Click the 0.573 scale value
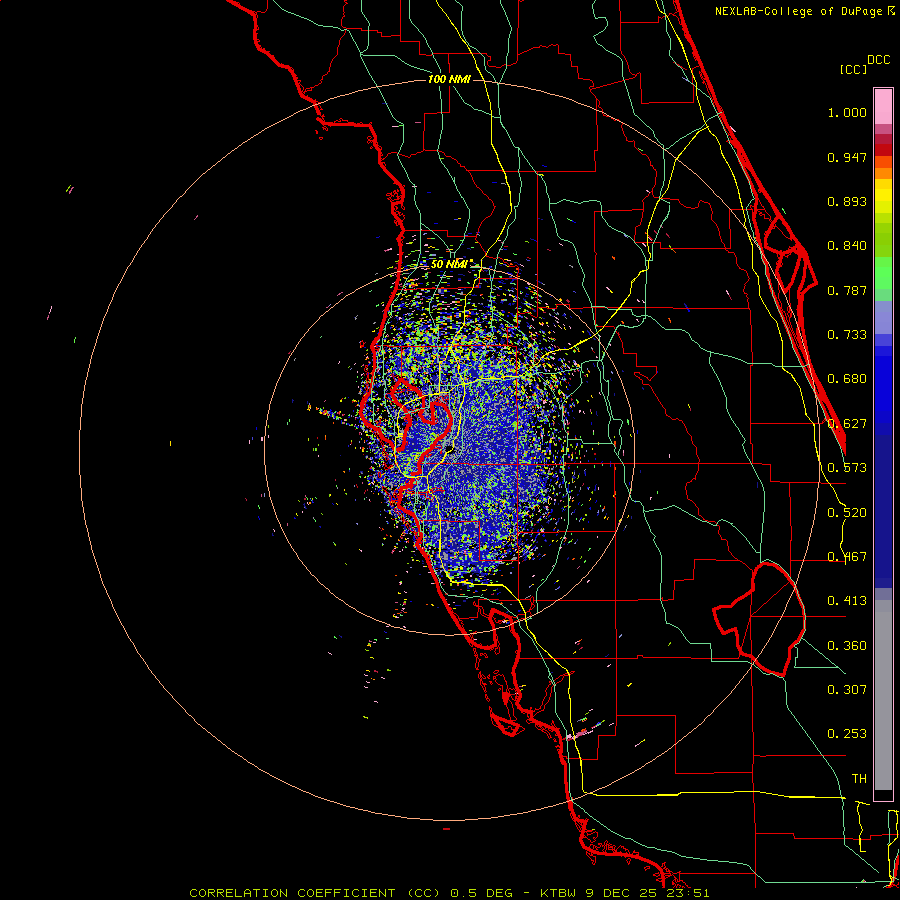Viewport: 900px width, 900px height. pos(847,468)
